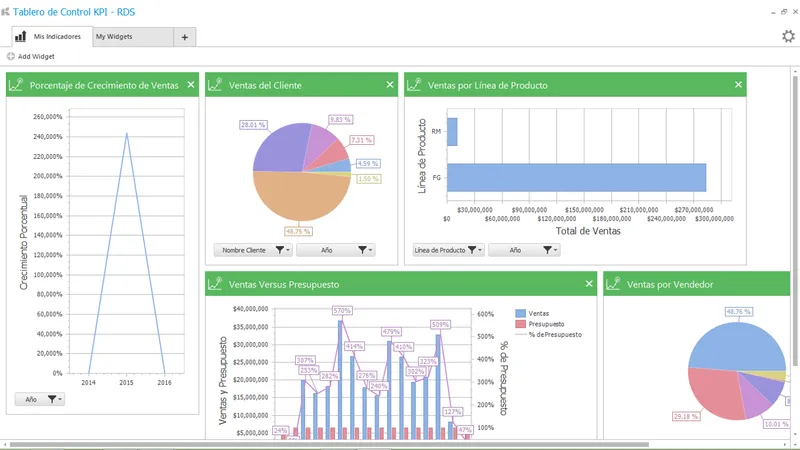Click the blue Ventas legend swatch
The image size is (800, 450).
pyautogui.click(x=520, y=314)
